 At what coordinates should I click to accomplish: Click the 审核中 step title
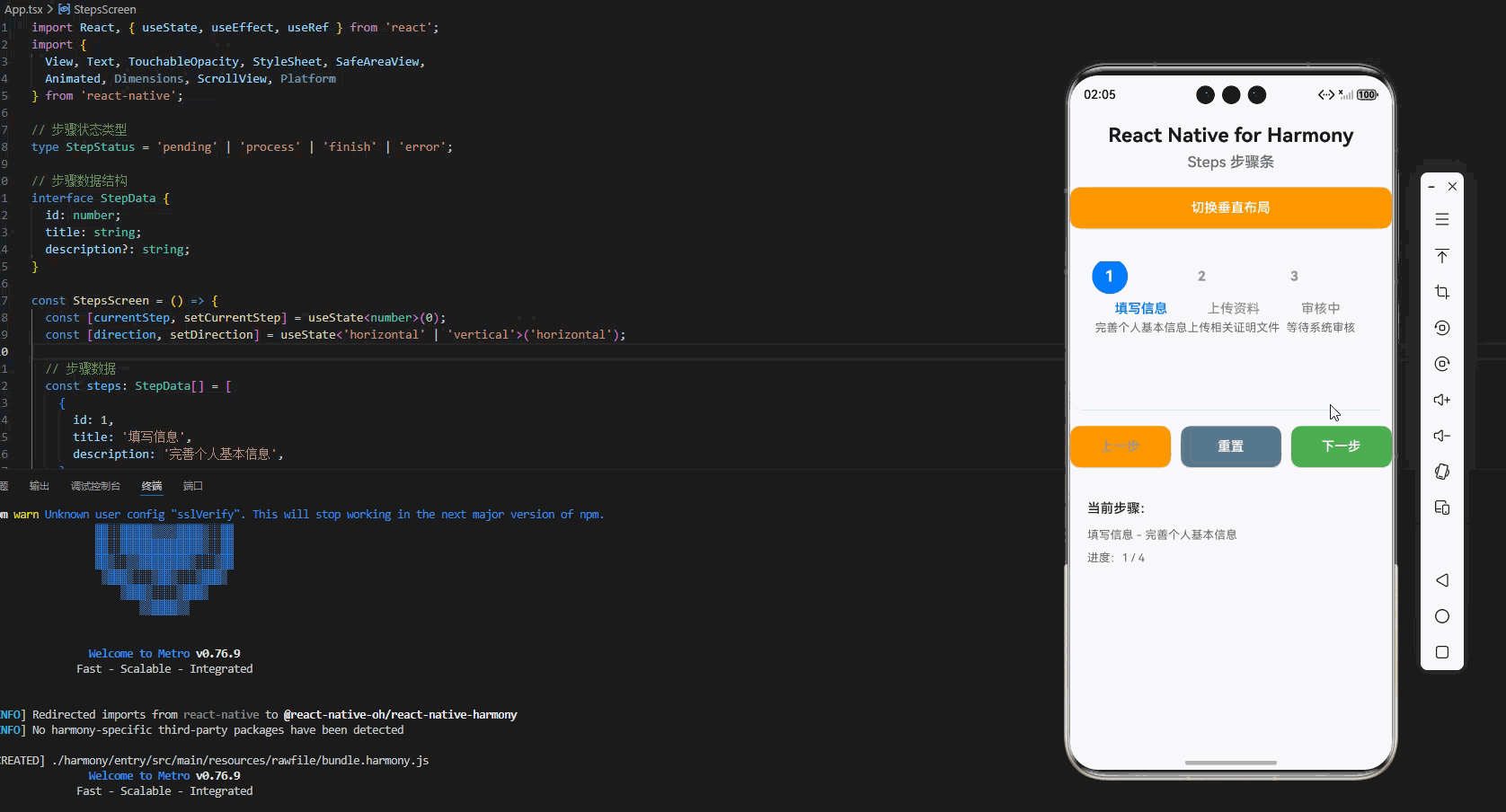(1320, 308)
